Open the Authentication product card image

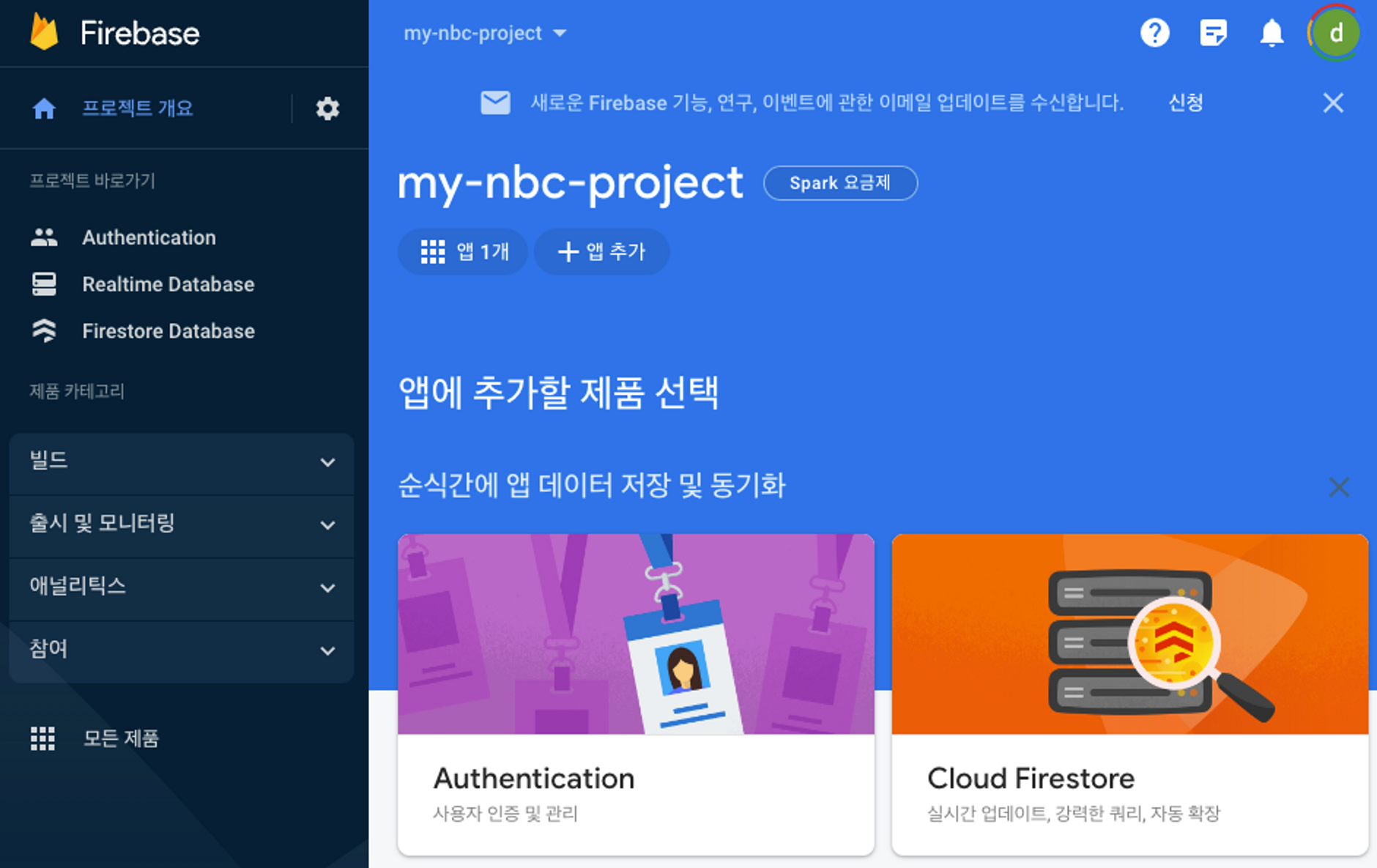[636, 634]
